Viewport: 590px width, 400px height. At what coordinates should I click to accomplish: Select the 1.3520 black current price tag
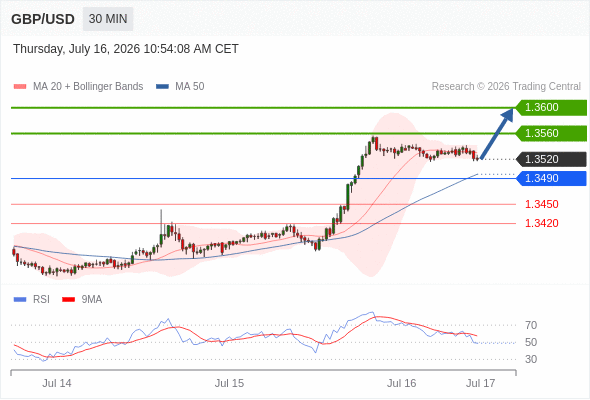click(551, 159)
